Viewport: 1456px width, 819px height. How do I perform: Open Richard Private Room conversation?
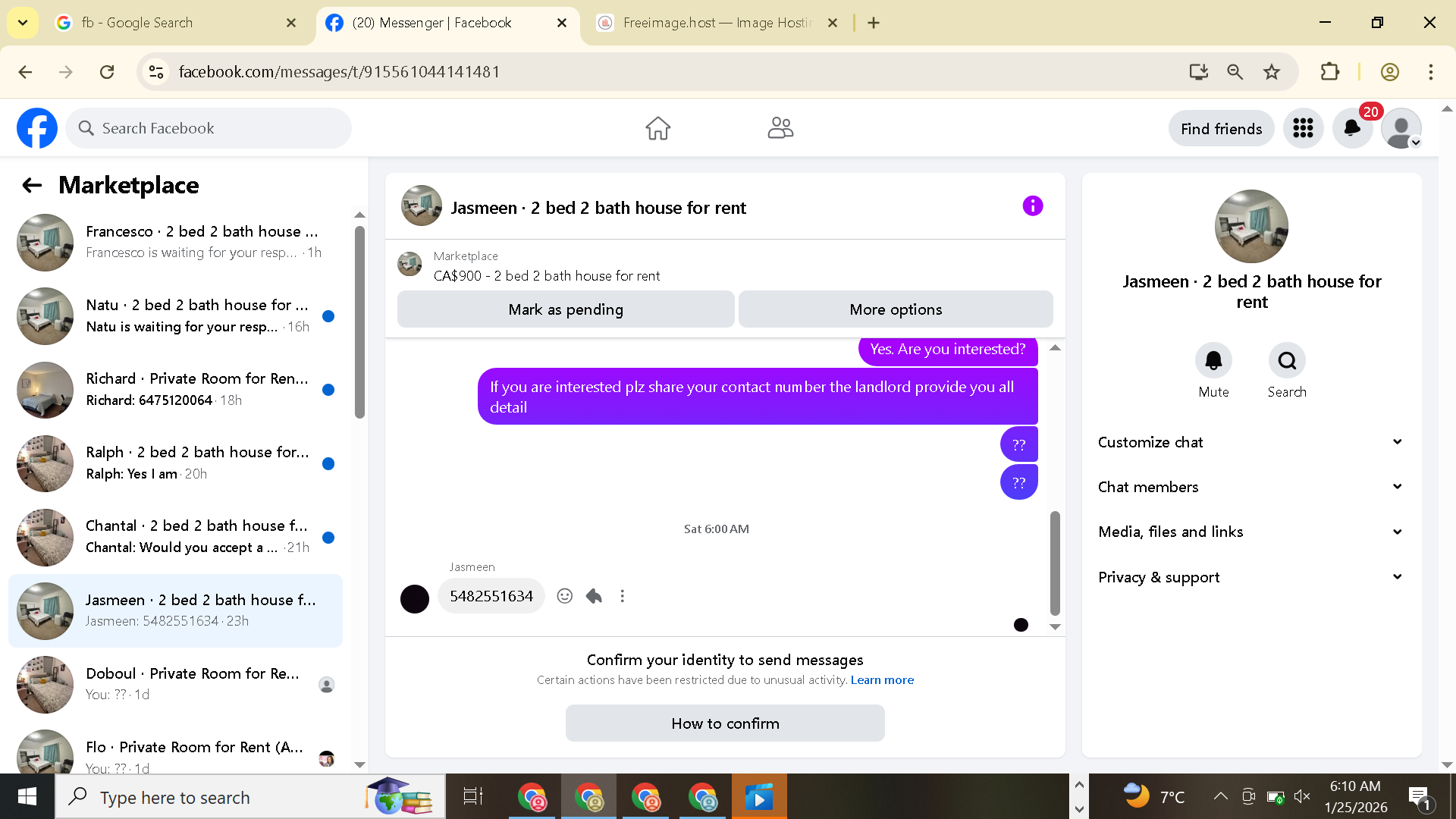[176, 389]
